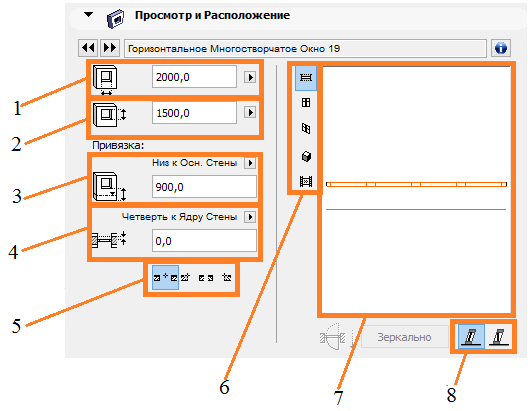Switch preview to side view icon
Image resolution: width=528 pixels, height=411 pixels.
point(306,128)
